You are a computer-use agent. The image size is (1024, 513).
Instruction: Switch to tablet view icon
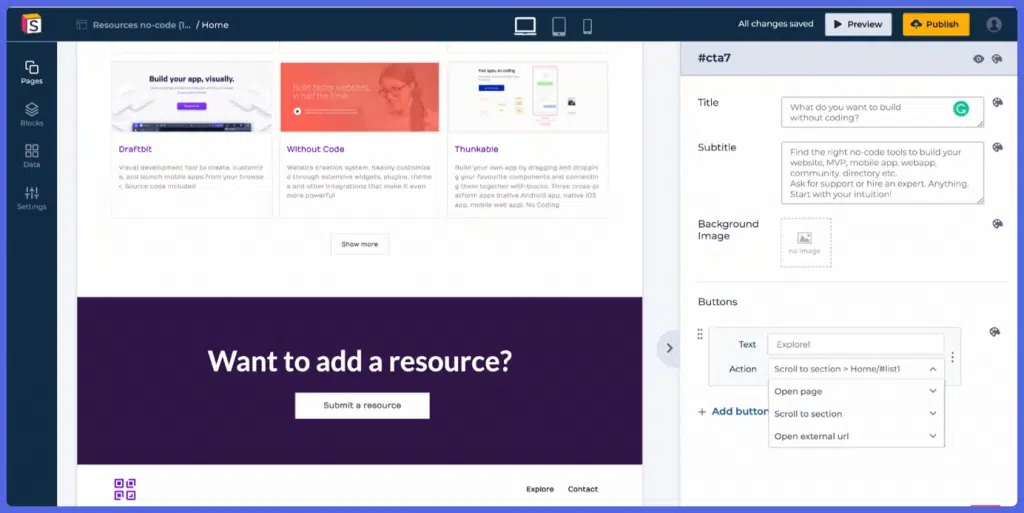(559, 26)
